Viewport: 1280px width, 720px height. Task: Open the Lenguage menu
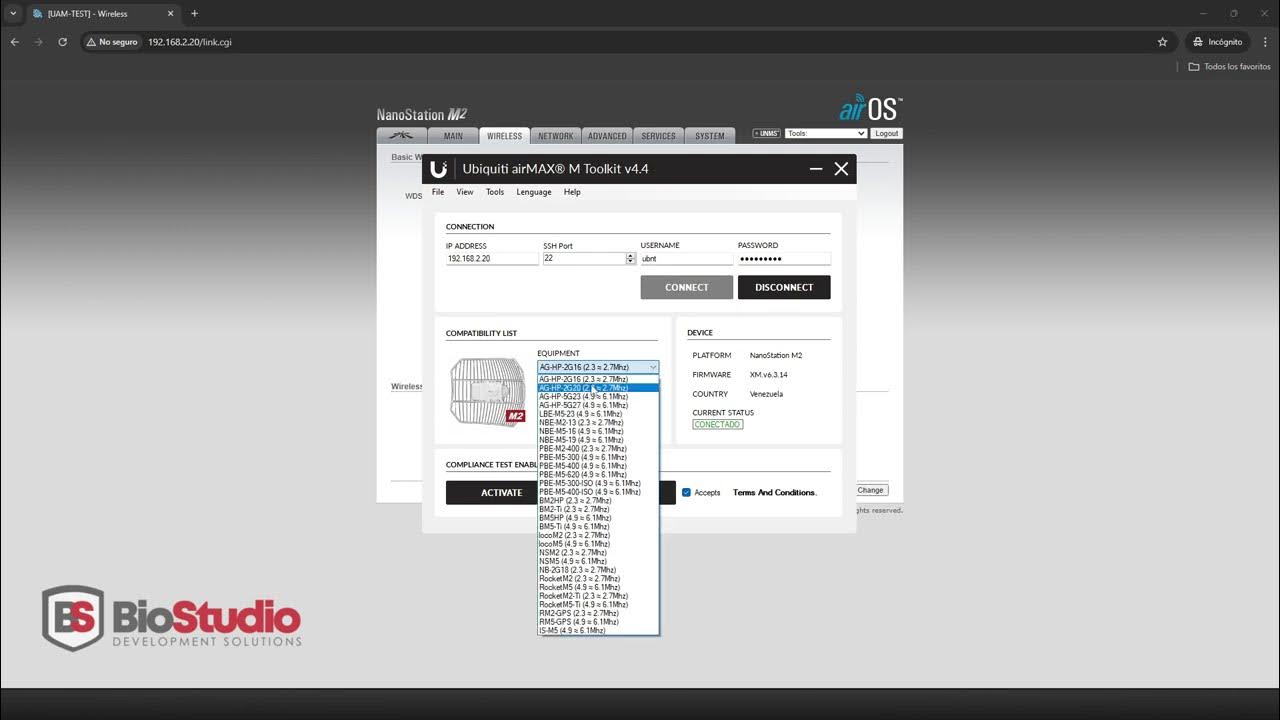coord(534,192)
